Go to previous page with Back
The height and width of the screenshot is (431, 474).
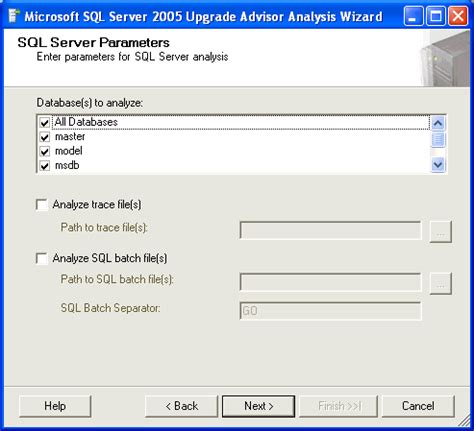[x=181, y=406]
